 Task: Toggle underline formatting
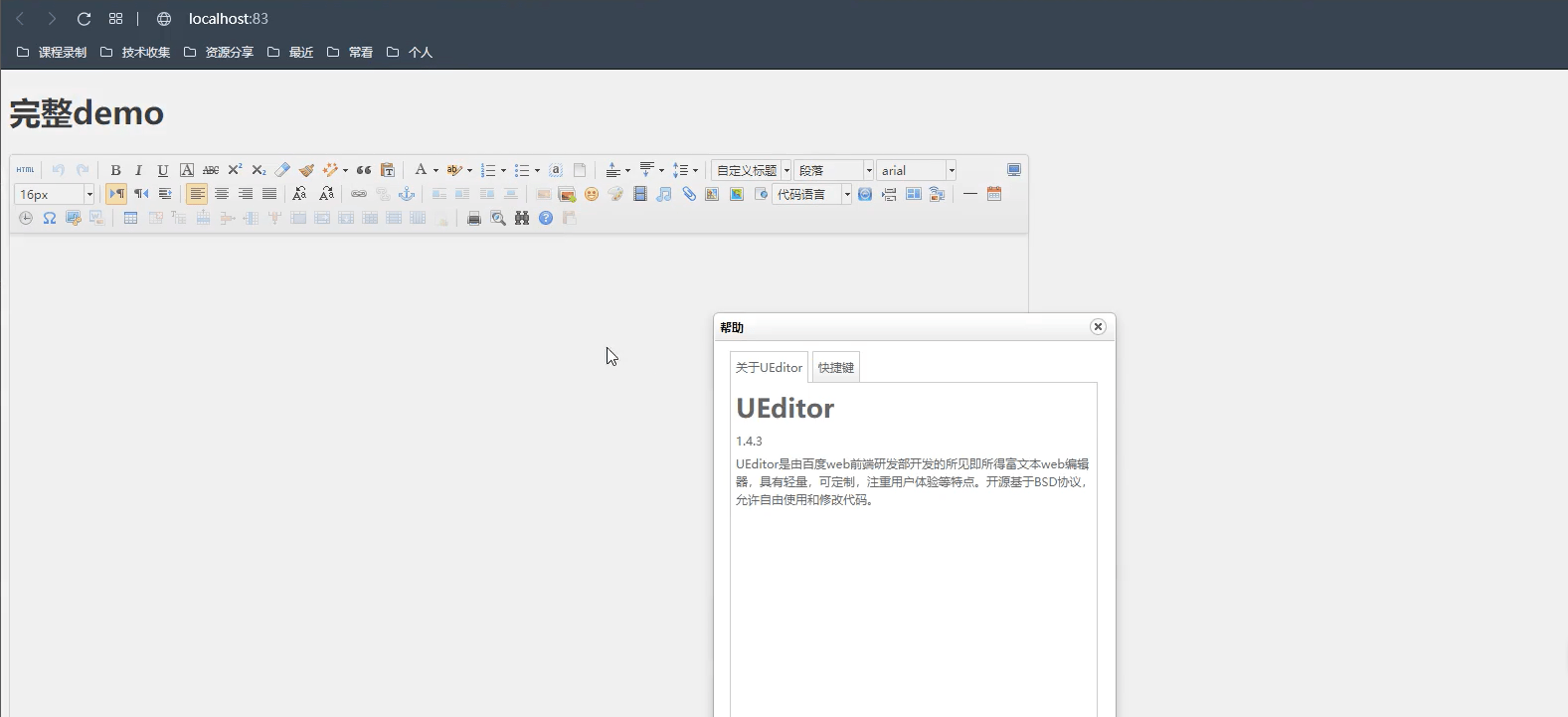pos(163,170)
